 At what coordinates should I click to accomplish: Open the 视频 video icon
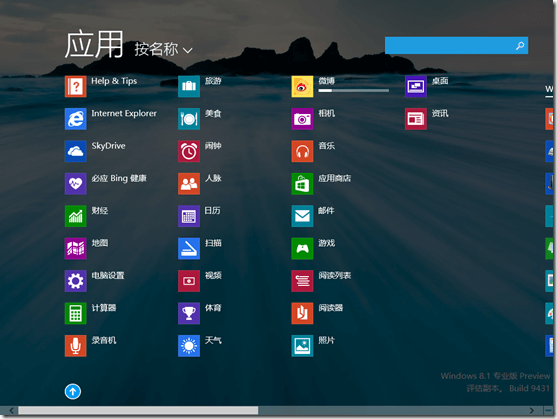pos(189,281)
